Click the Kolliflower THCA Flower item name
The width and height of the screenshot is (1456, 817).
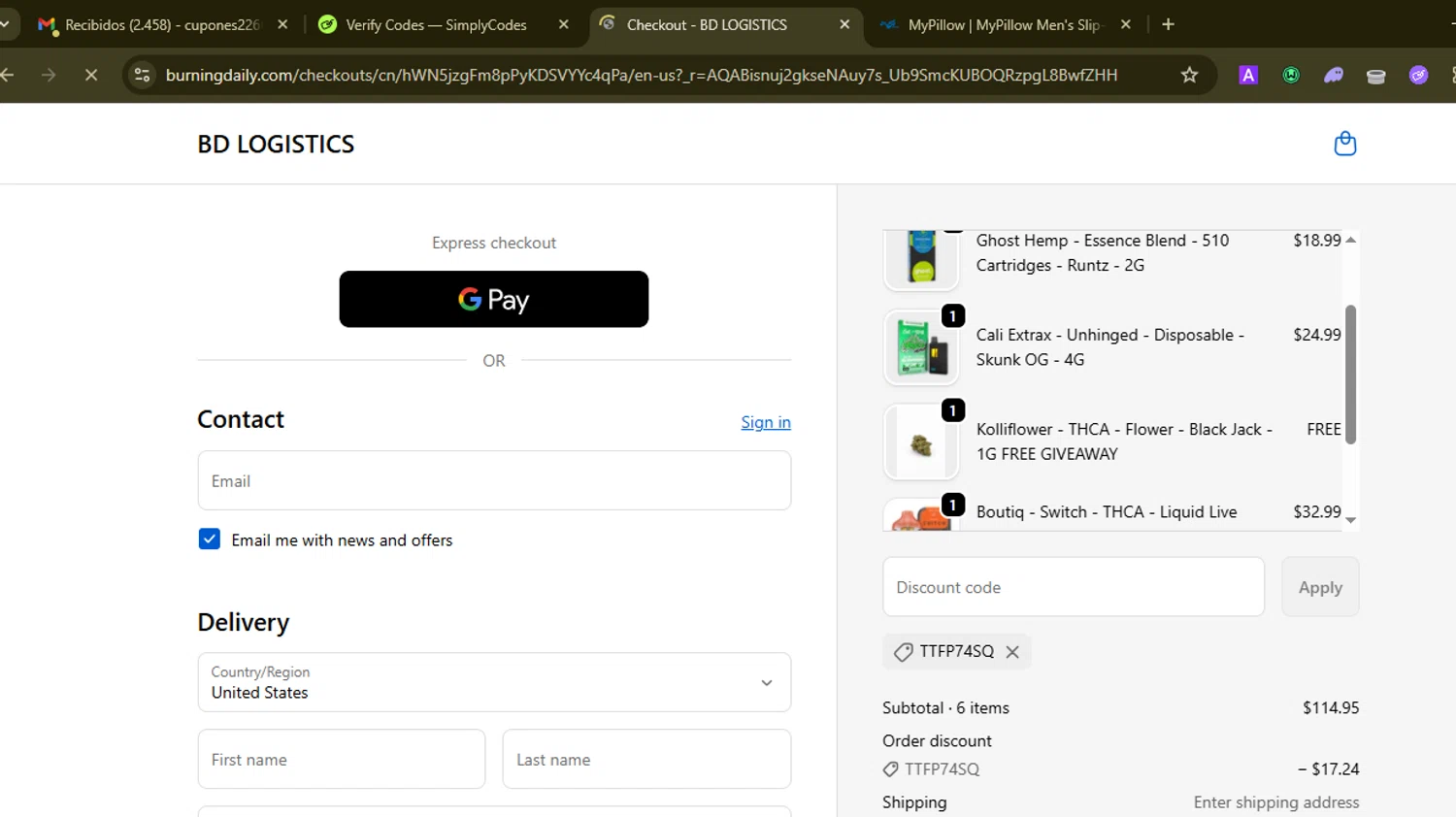tap(1124, 441)
